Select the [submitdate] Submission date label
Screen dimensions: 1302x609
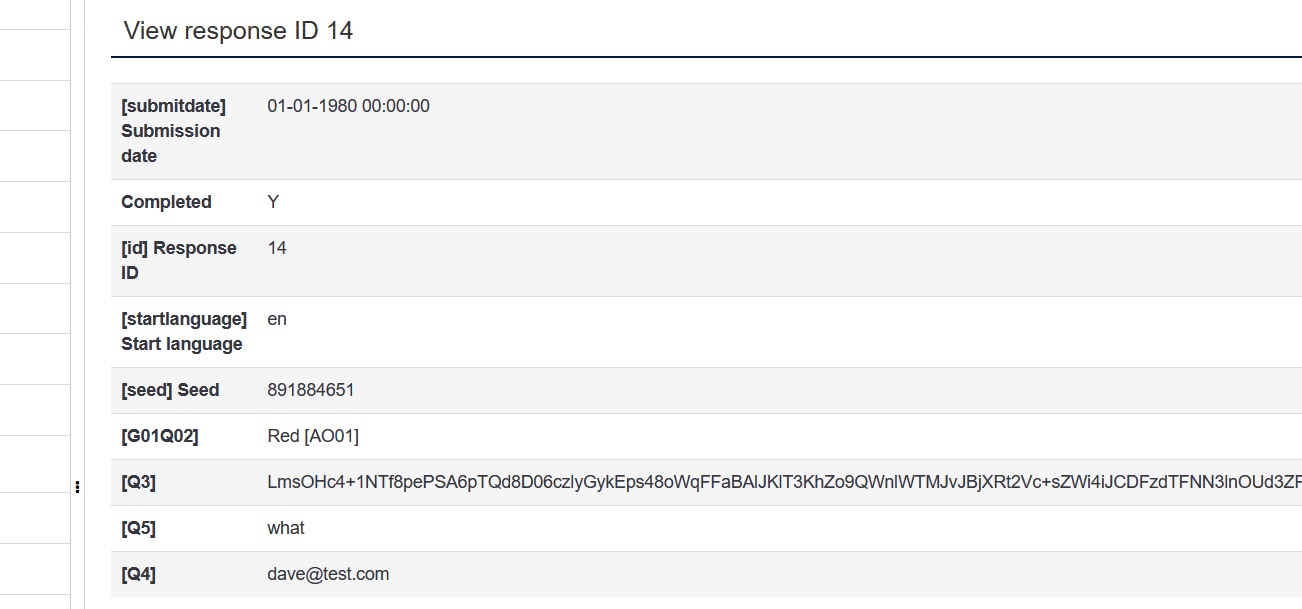coord(172,131)
